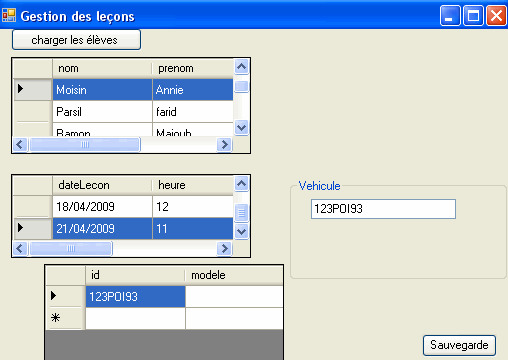508x360 pixels.
Task: Select the 18/04/2009 lesson cell
Action: tap(102, 207)
